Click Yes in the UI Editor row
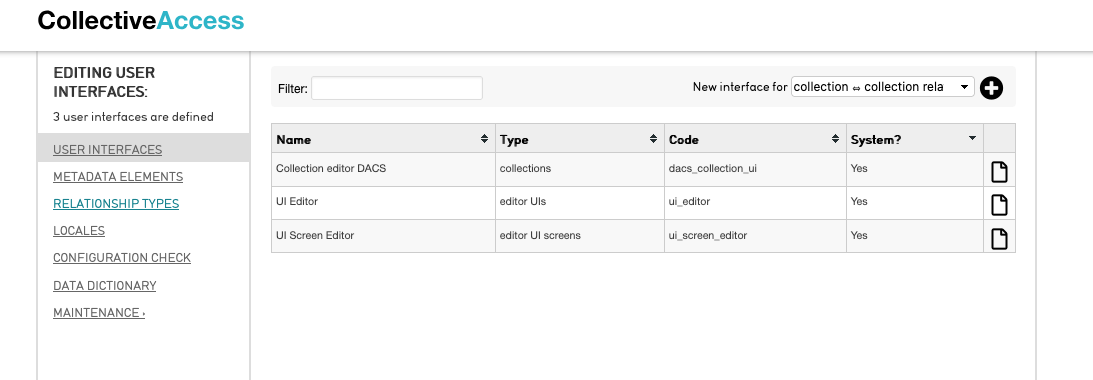 click(859, 202)
